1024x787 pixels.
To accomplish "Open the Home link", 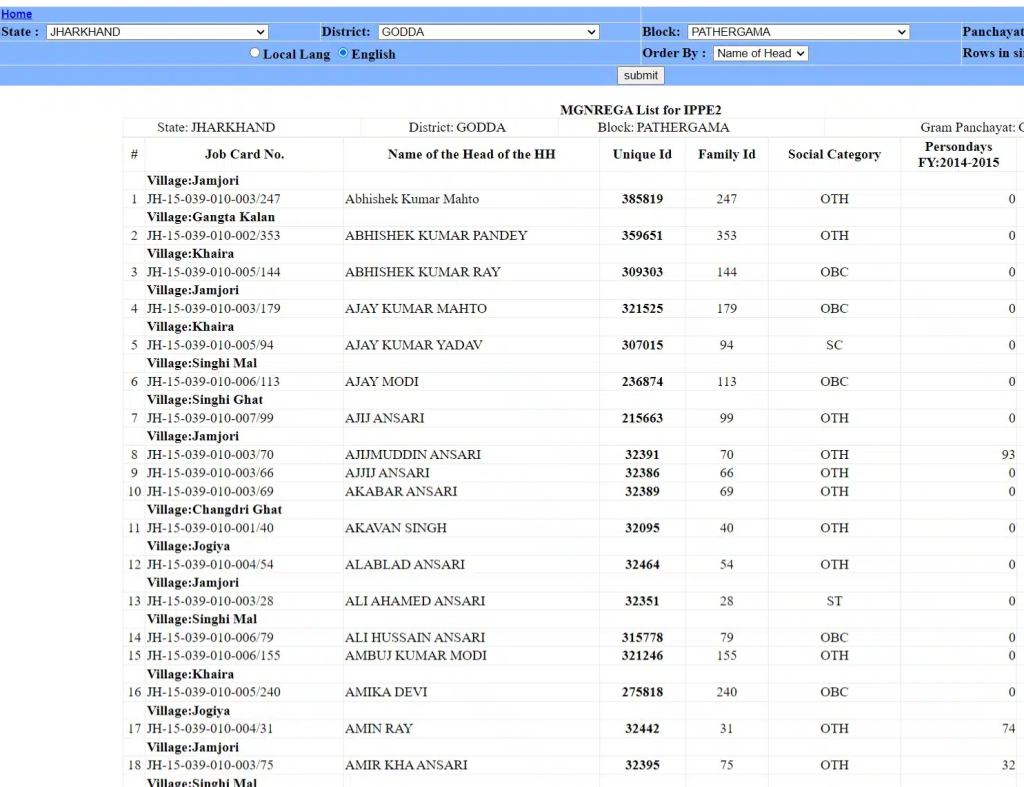I will pos(16,14).
